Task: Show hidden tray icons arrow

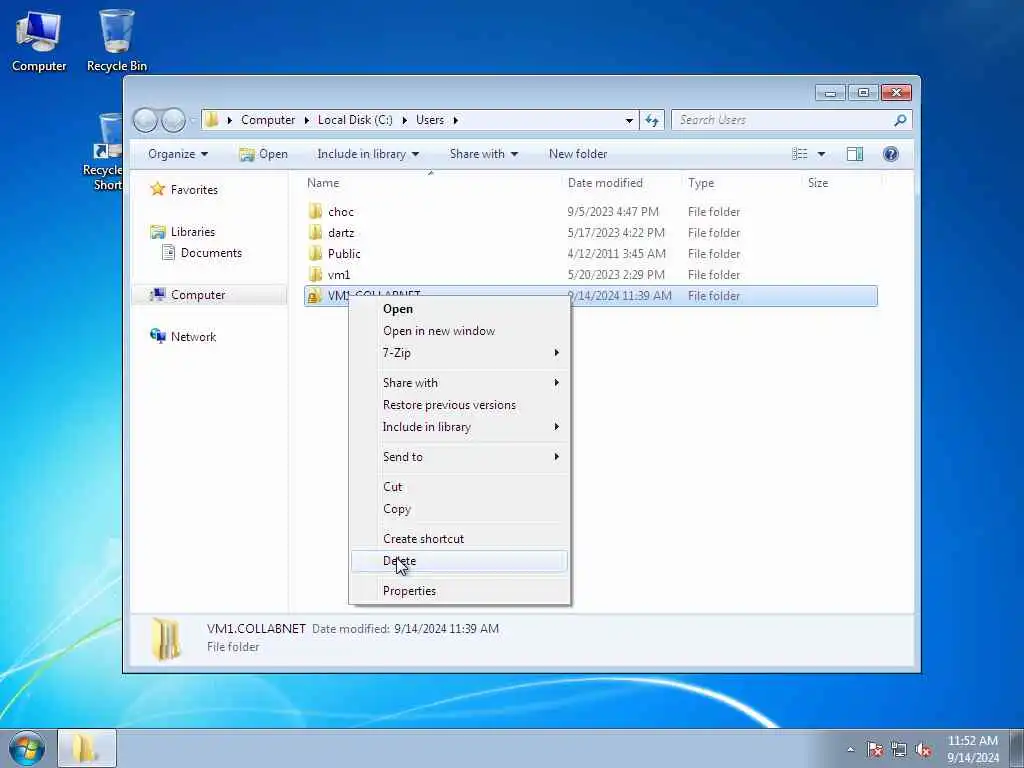Action: [x=850, y=750]
